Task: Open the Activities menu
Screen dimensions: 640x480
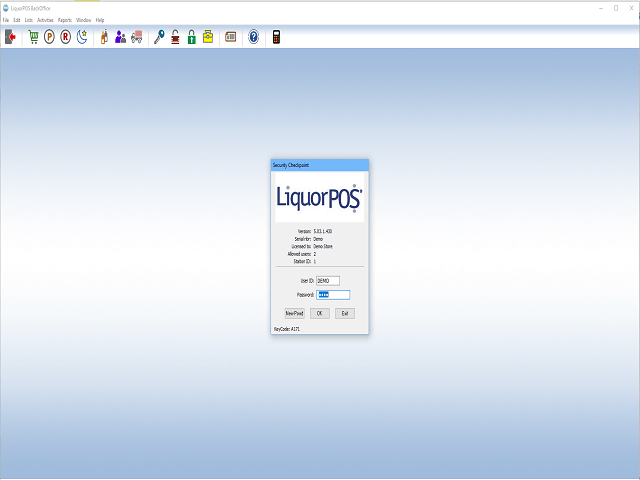Action: (45, 20)
